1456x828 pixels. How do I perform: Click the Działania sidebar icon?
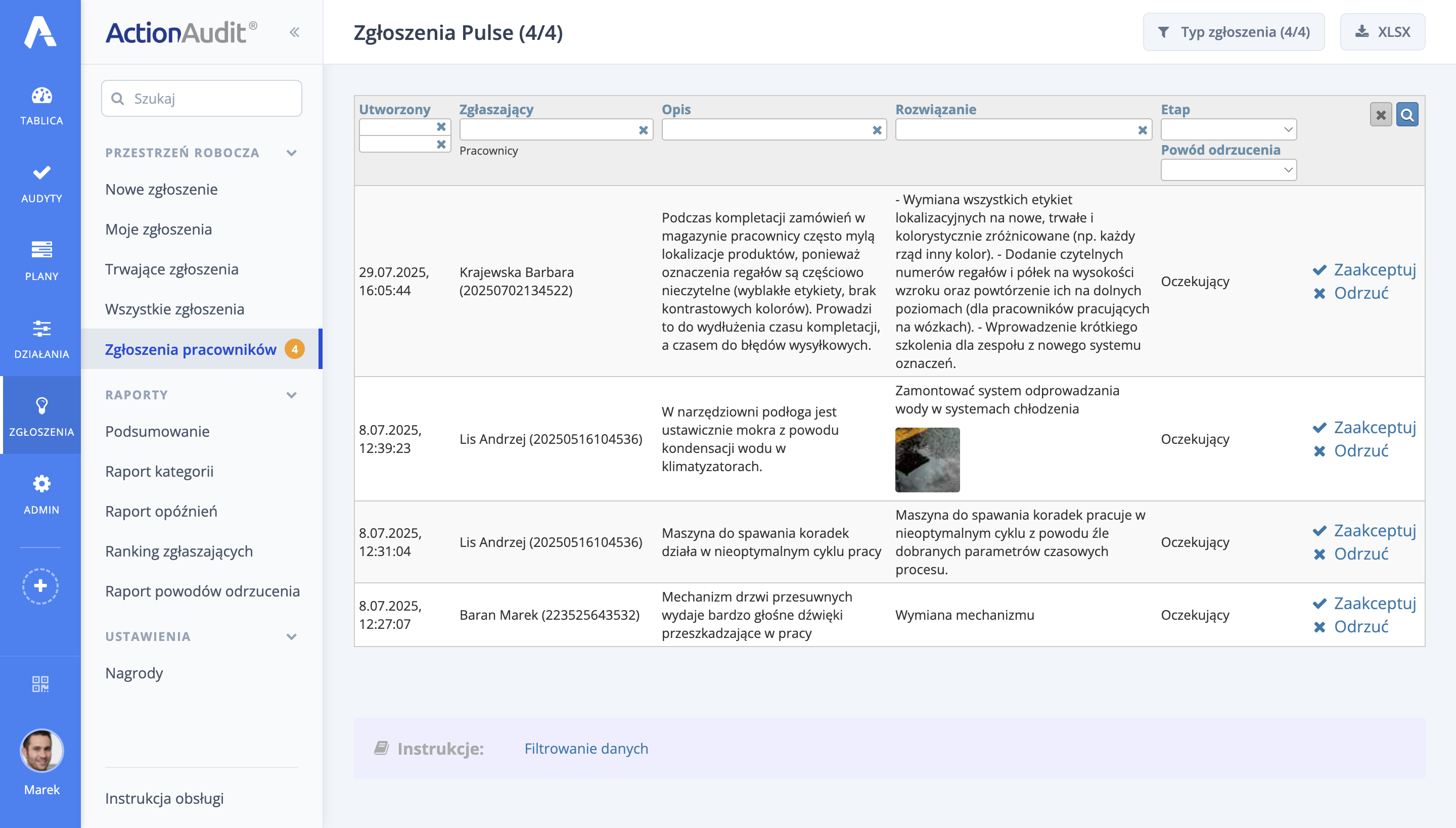click(x=40, y=330)
